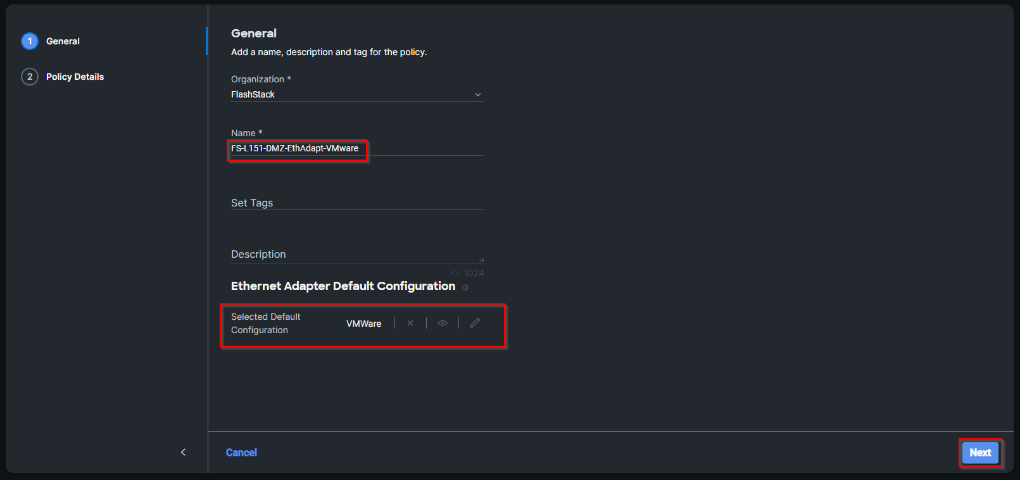
Task: Grab the Description box resize handle
Action: click(x=481, y=260)
